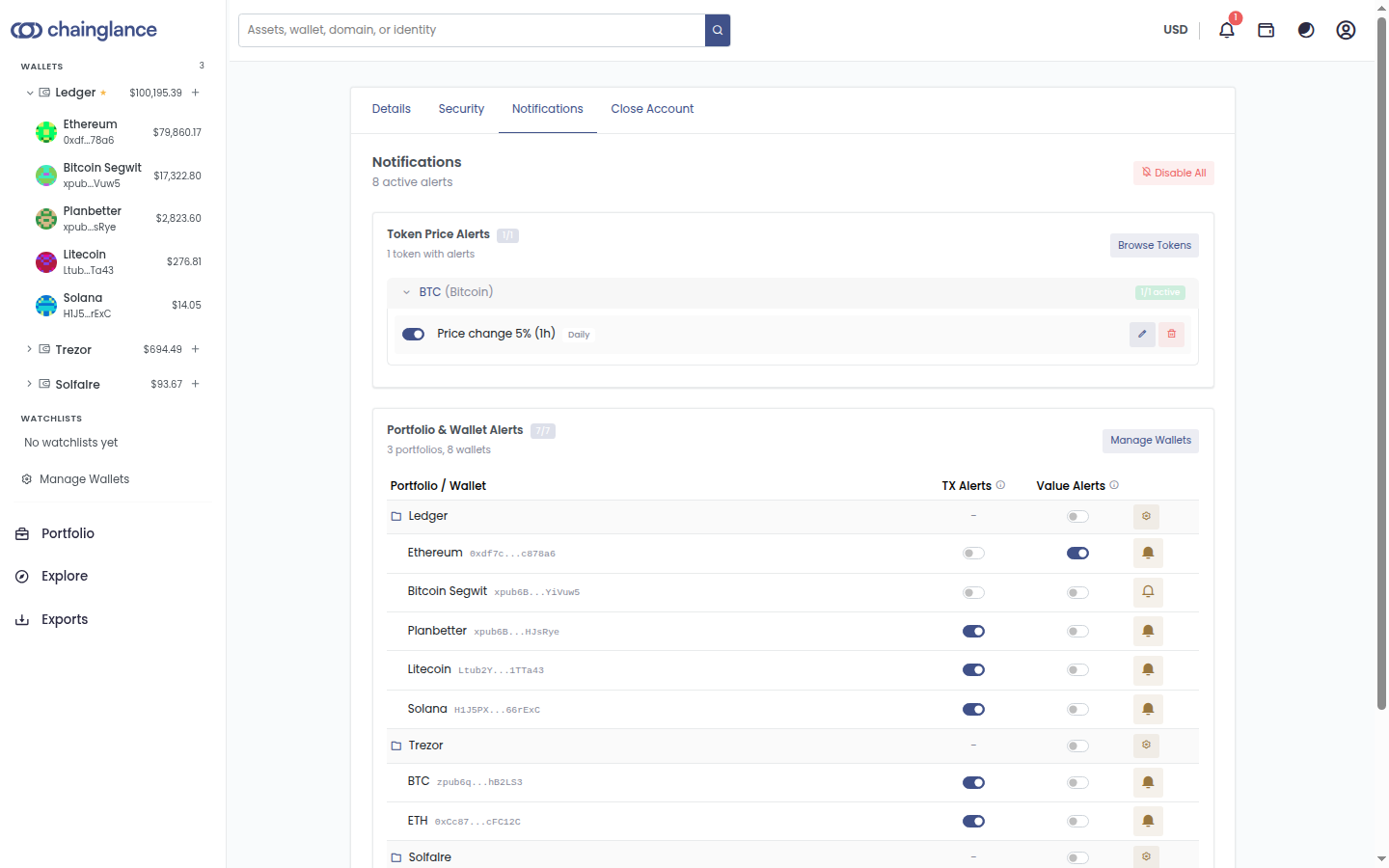Click the page vertical scrollbar
The image size is (1389, 868).
[1381, 363]
